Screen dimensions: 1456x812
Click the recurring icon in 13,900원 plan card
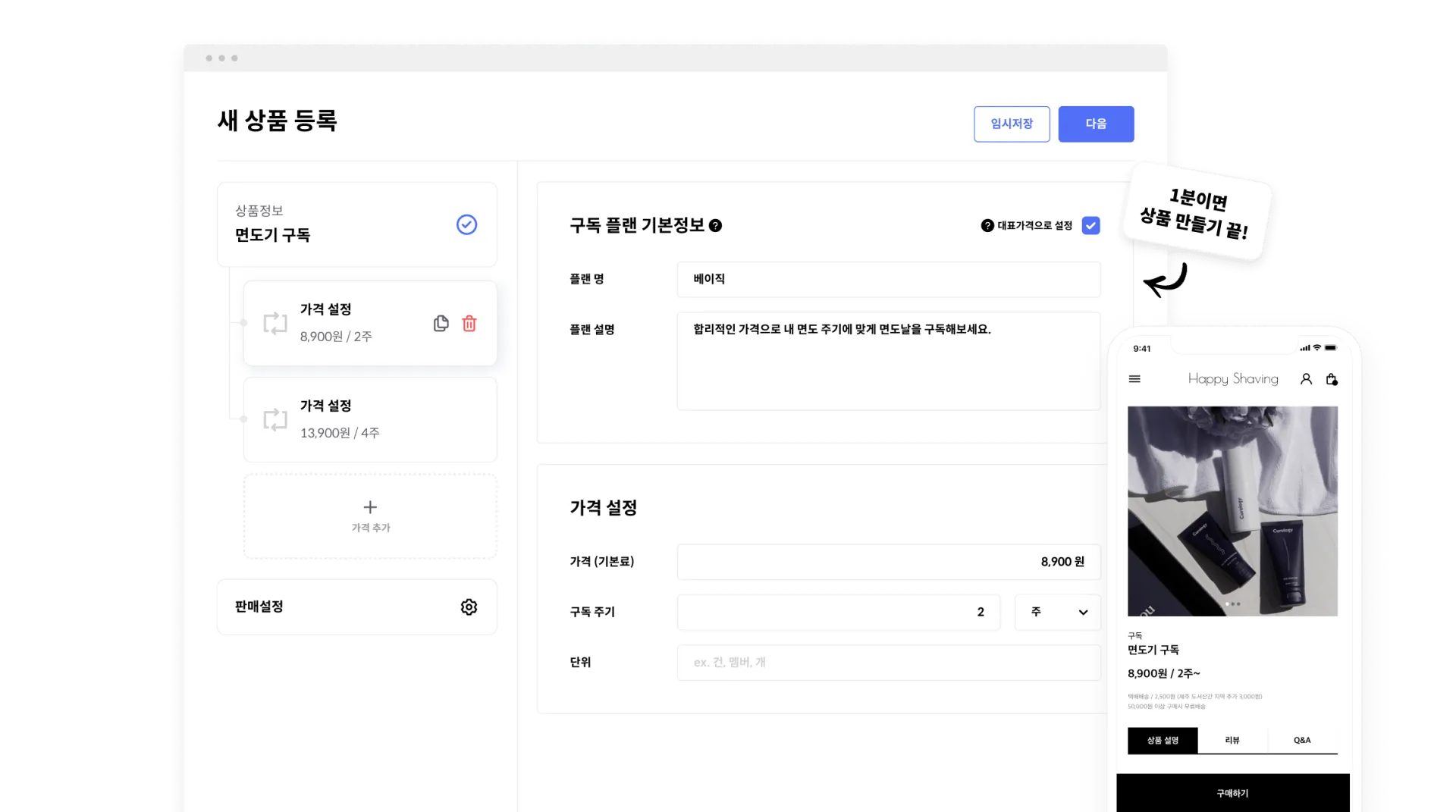[275, 419]
